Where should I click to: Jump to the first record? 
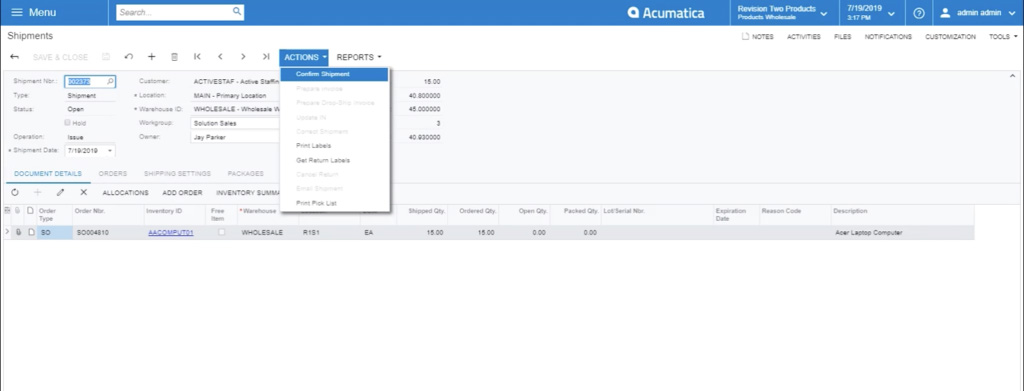pos(197,57)
